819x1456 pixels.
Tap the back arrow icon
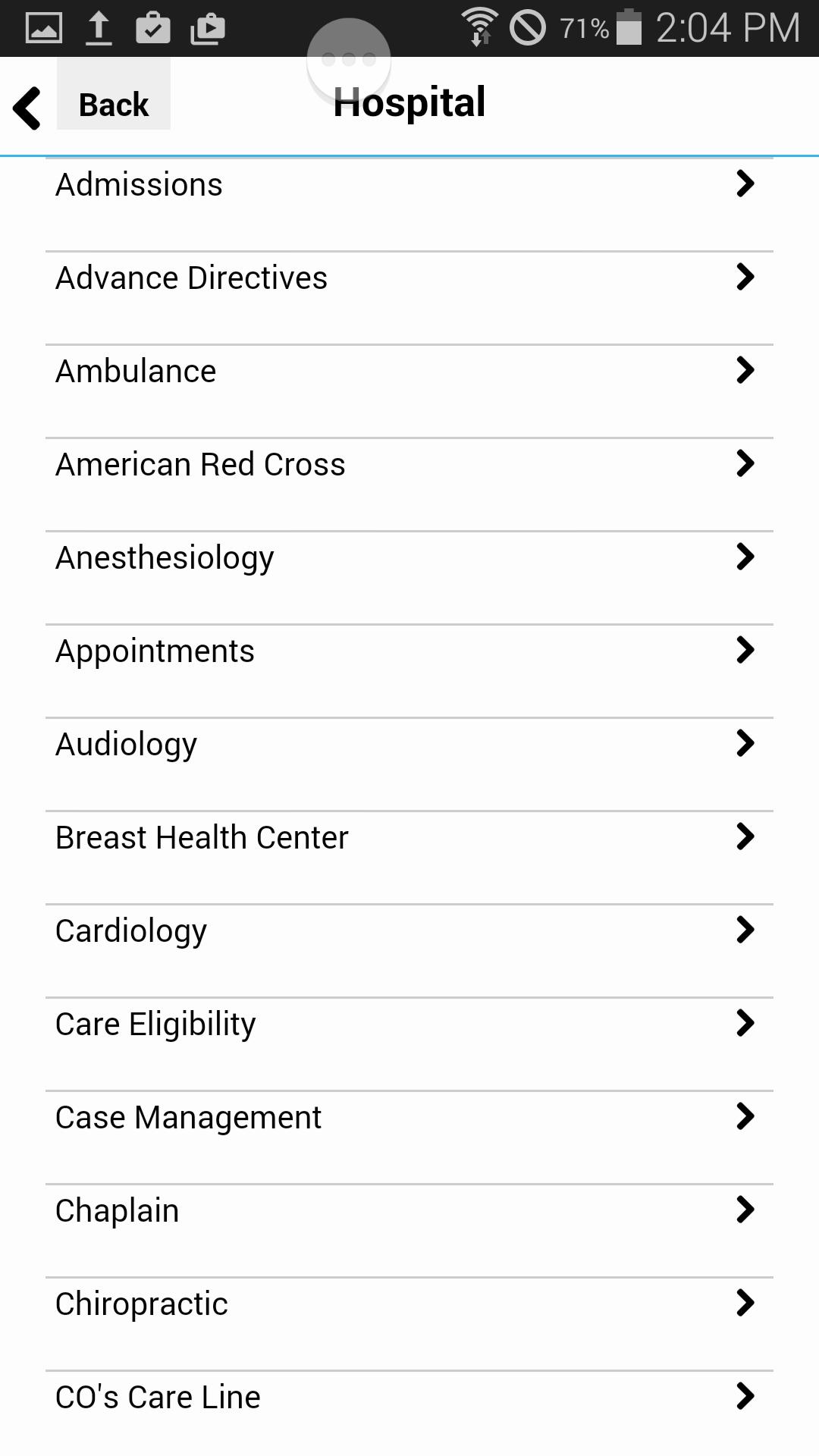(x=27, y=108)
